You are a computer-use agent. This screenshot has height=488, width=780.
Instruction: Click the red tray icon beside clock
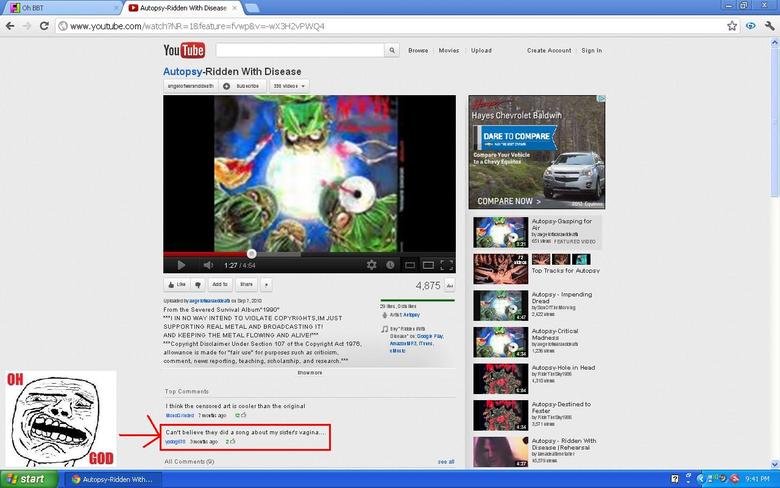[x=734, y=479]
